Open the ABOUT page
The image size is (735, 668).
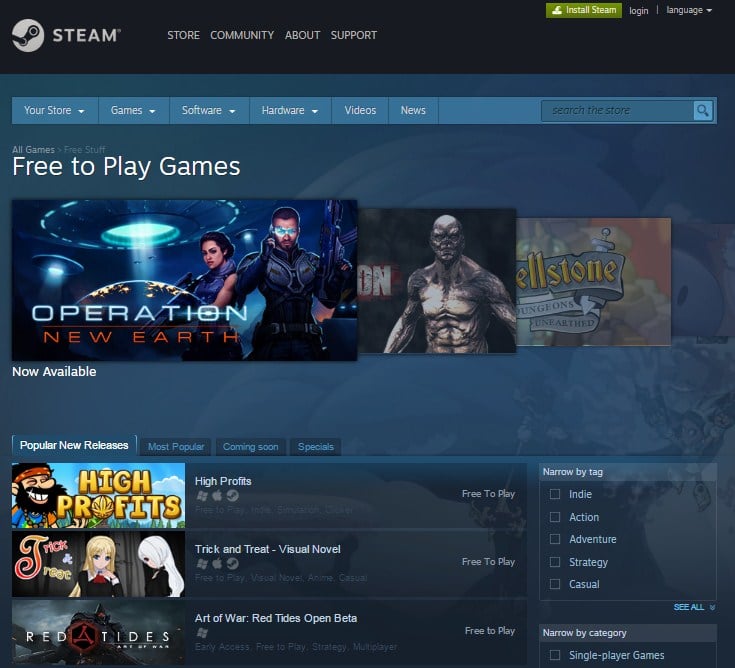tap(302, 35)
